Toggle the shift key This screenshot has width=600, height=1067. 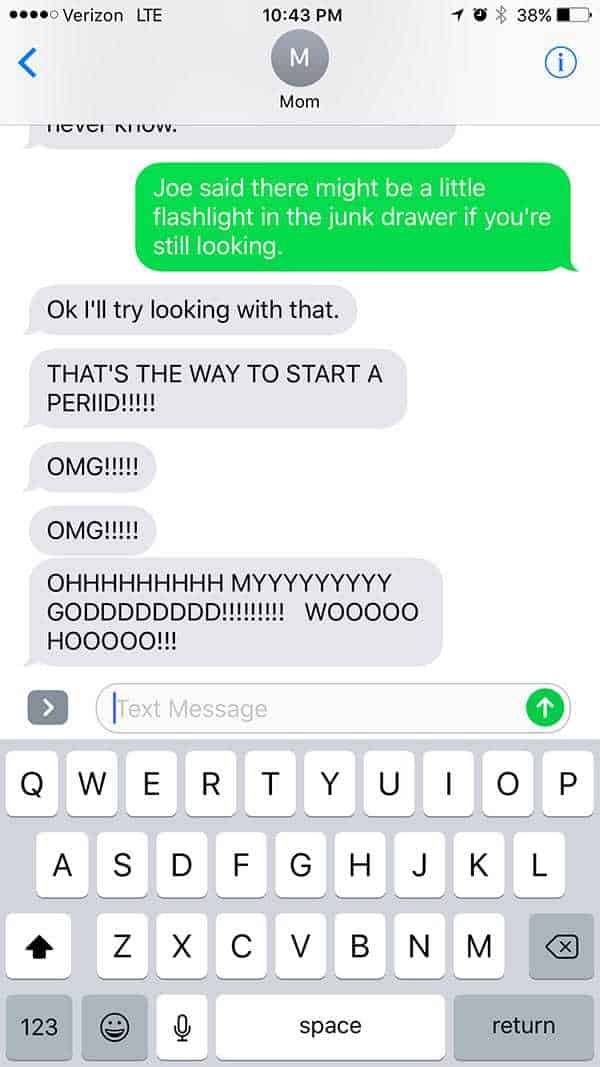pyautogui.click(x=38, y=946)
